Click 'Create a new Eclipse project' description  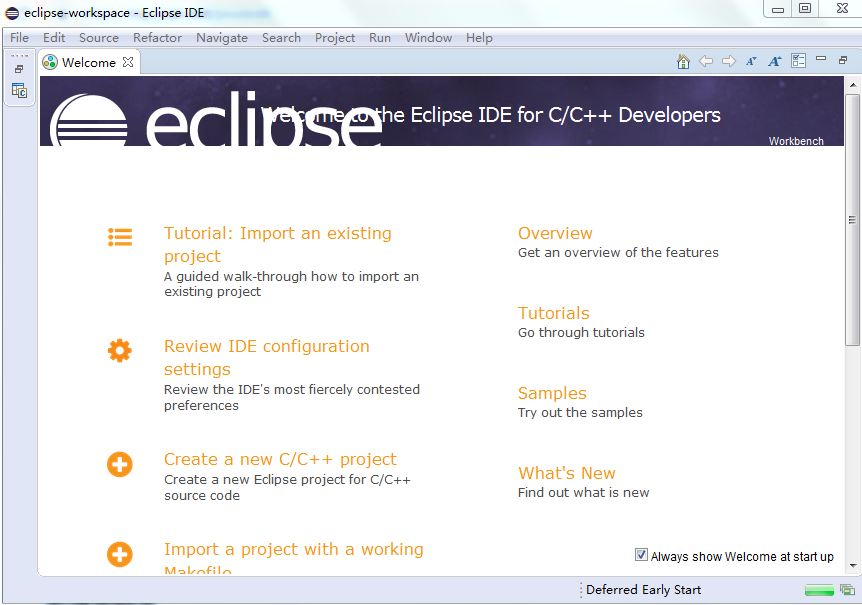tap(287, 487)
